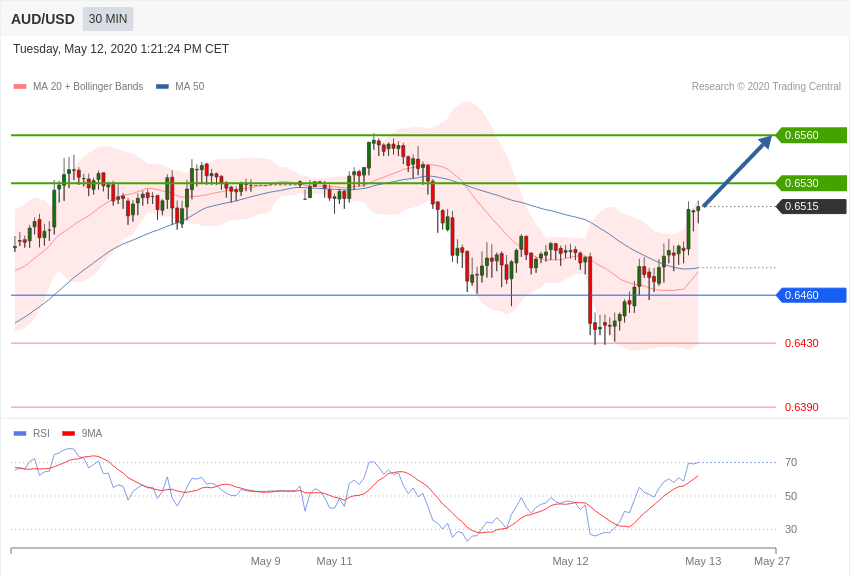850x576 pixels.
Task: Click the blue 0.6460 pivot price tag
Action: [x=811, y=295]
